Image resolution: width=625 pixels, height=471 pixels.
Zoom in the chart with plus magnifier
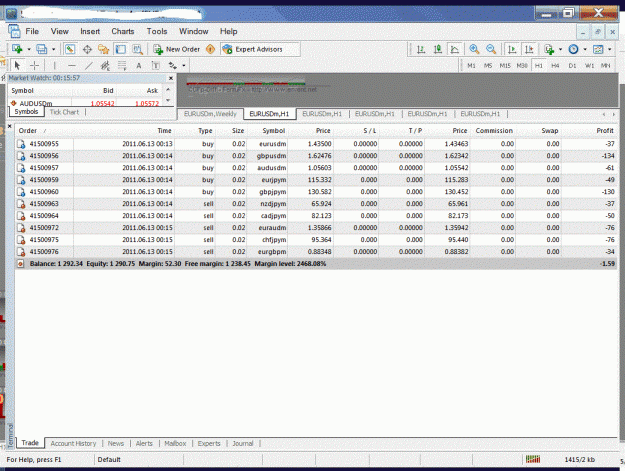pyautogui.click(x=474, y=49)
